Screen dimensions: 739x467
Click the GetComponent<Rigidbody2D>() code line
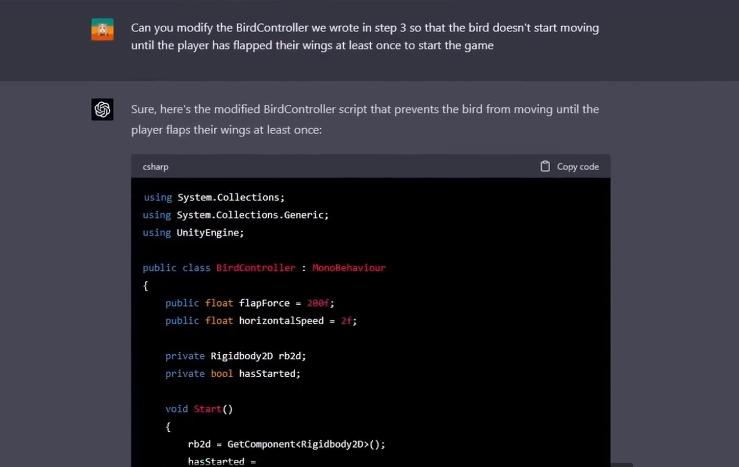(x=286, y=444)
